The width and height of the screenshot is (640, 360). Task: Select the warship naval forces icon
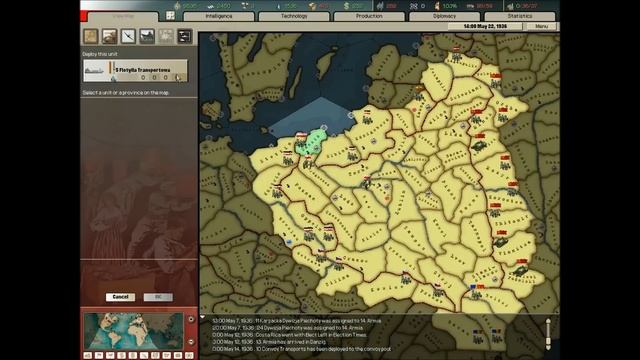[147, 36]
